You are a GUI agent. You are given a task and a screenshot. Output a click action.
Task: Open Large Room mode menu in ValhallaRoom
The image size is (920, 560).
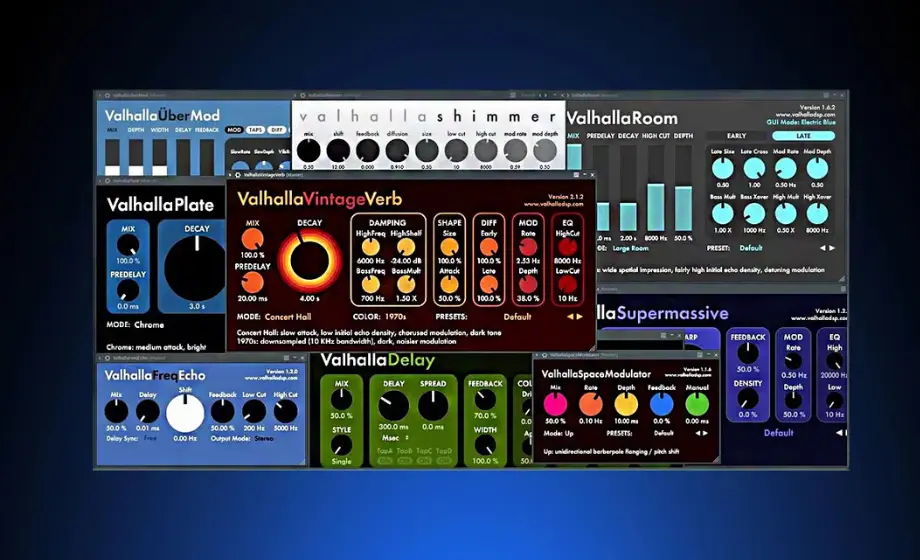coord(630,248)
